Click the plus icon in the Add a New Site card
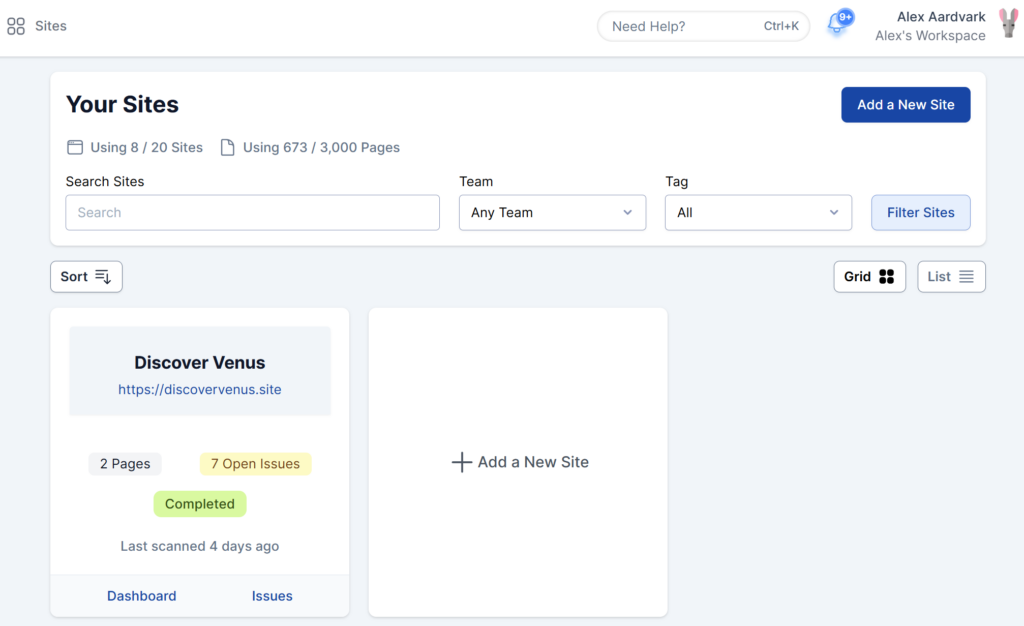This screenshot has width=1024, height=626. (461, 462)
